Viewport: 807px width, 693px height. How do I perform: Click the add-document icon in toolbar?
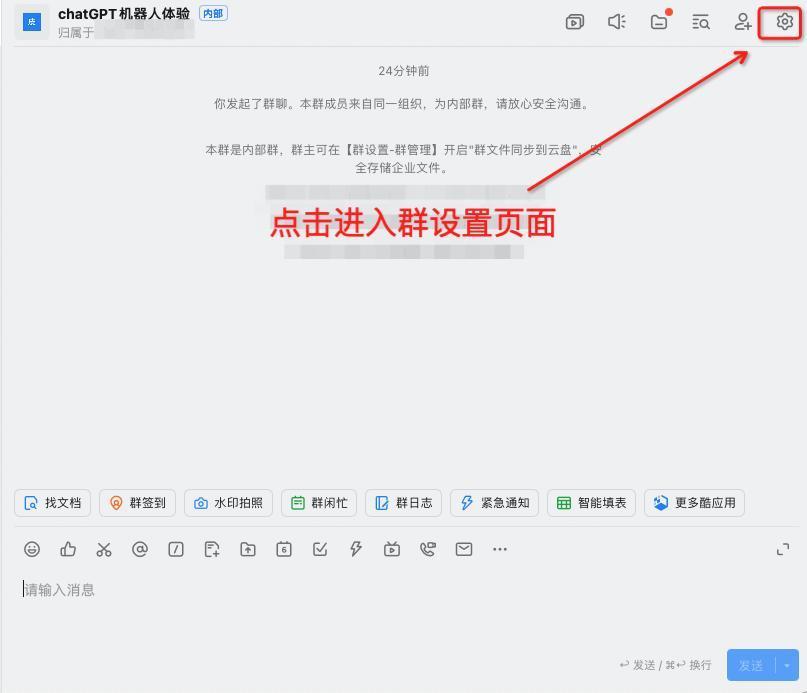click(x=212, y=549)
